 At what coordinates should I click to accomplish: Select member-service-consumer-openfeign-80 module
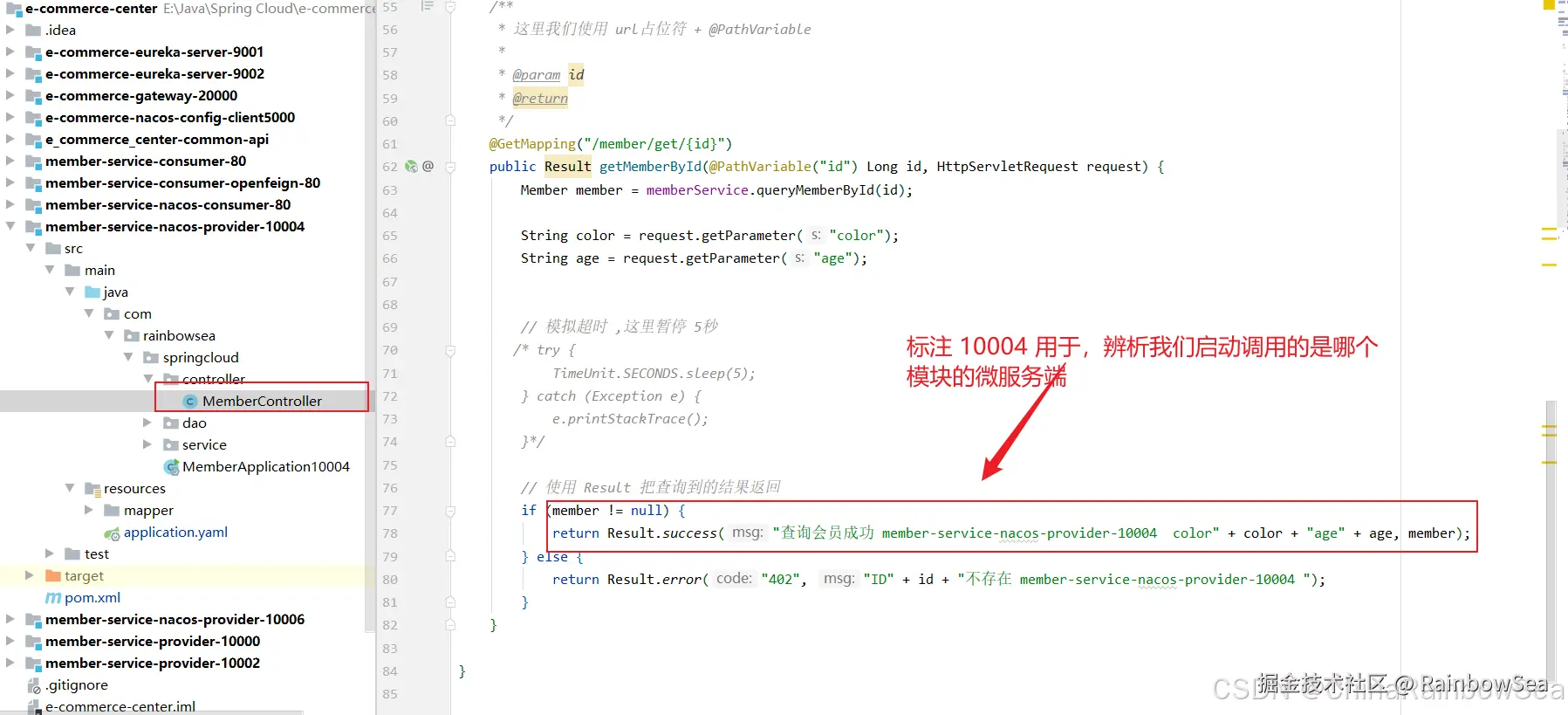182,182
